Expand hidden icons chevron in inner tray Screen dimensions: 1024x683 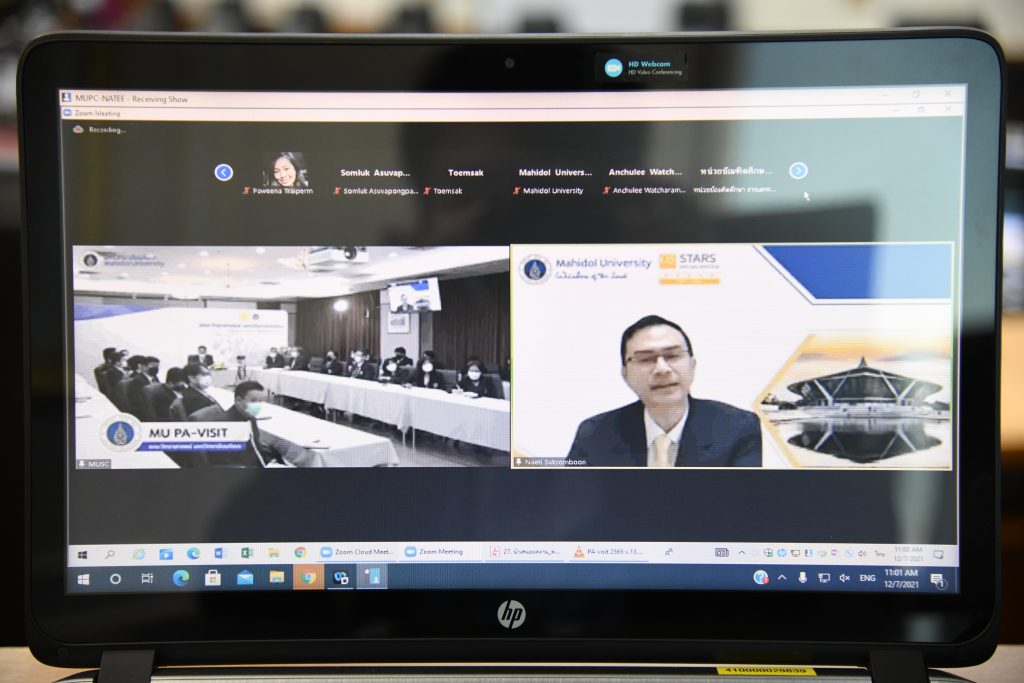[742, 552]
